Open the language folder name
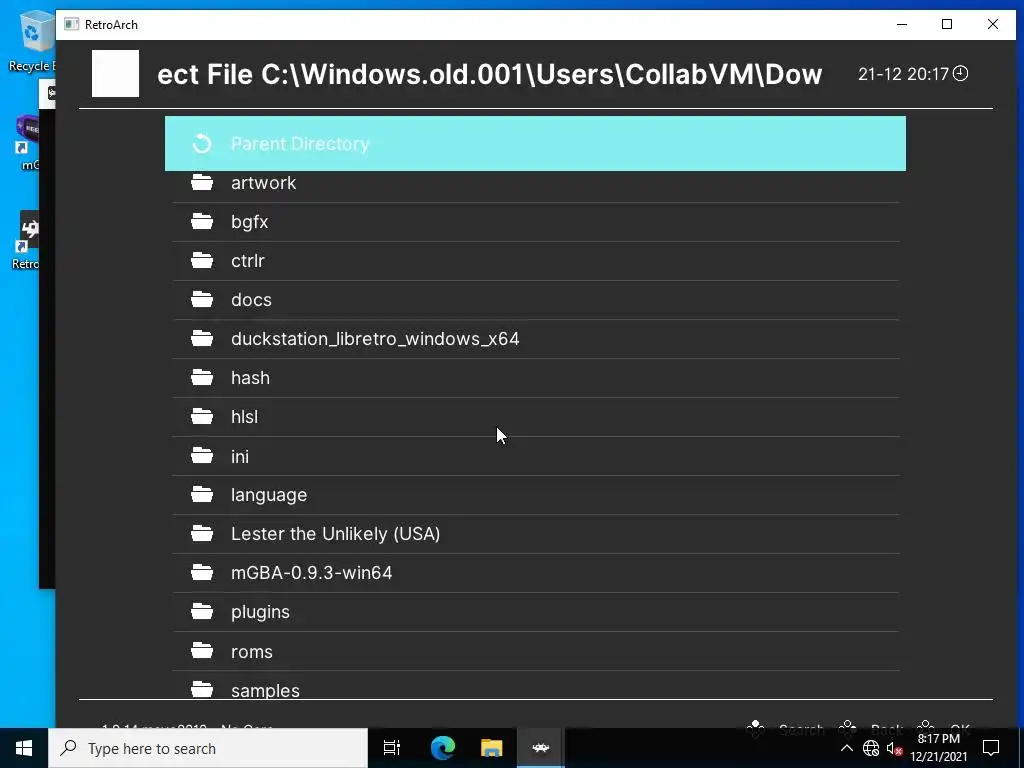Viewport: 1024px width, 768px height. tap(268, 495)
